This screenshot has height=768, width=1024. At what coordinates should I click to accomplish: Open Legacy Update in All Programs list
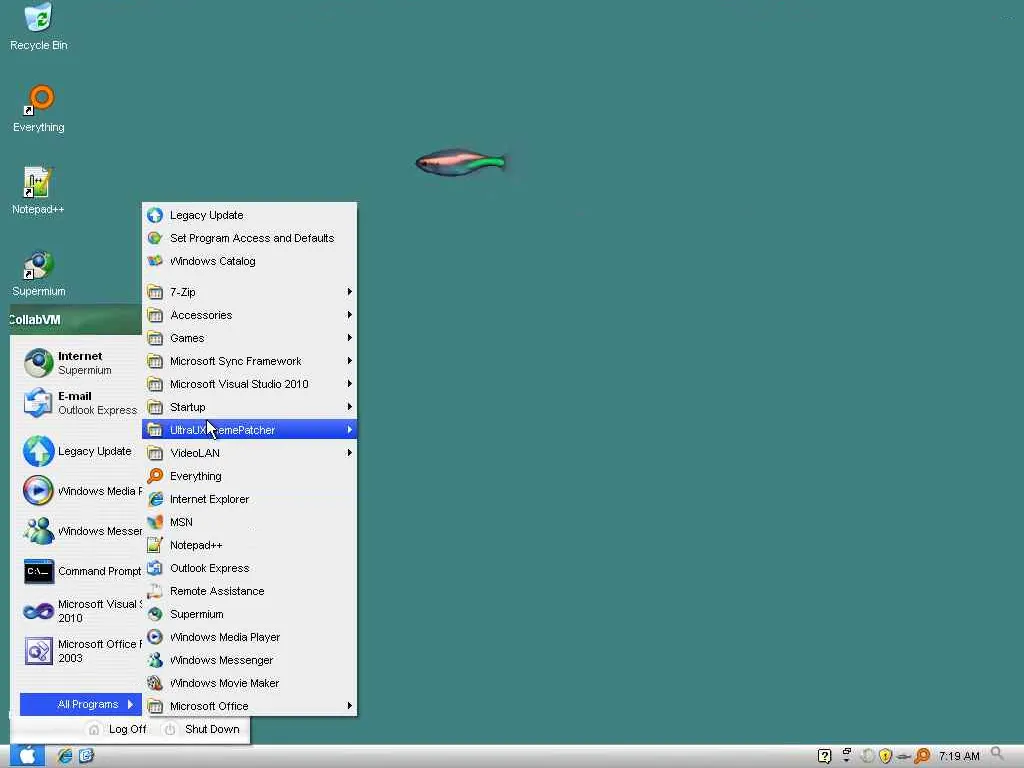click(x=249, y=215)
